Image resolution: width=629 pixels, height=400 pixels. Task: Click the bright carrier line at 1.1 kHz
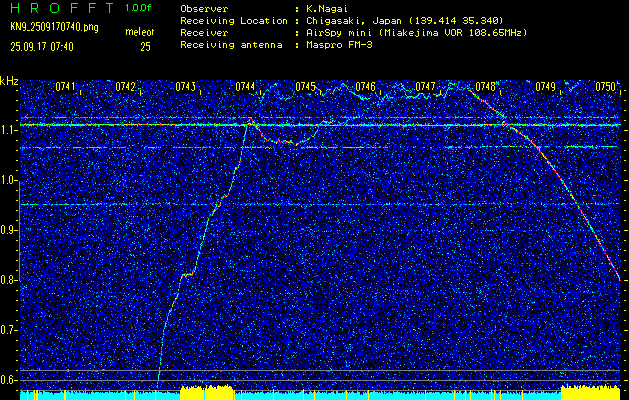coord(320,125)
